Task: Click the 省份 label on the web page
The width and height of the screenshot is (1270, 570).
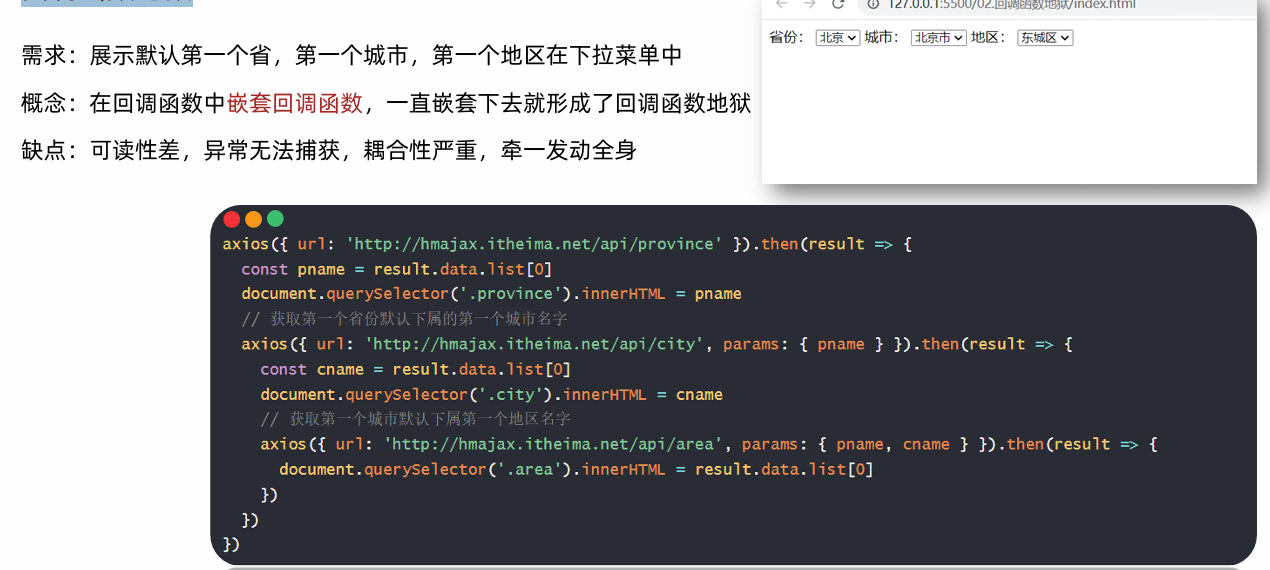Action: [787, 38]
